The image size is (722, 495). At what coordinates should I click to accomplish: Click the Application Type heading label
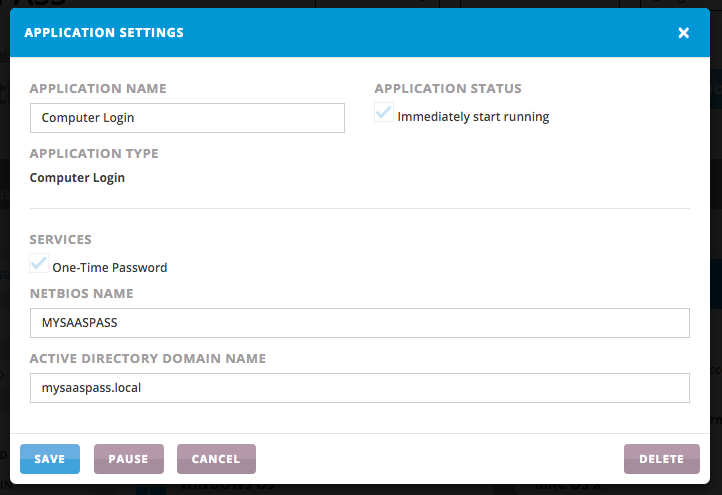94,154
